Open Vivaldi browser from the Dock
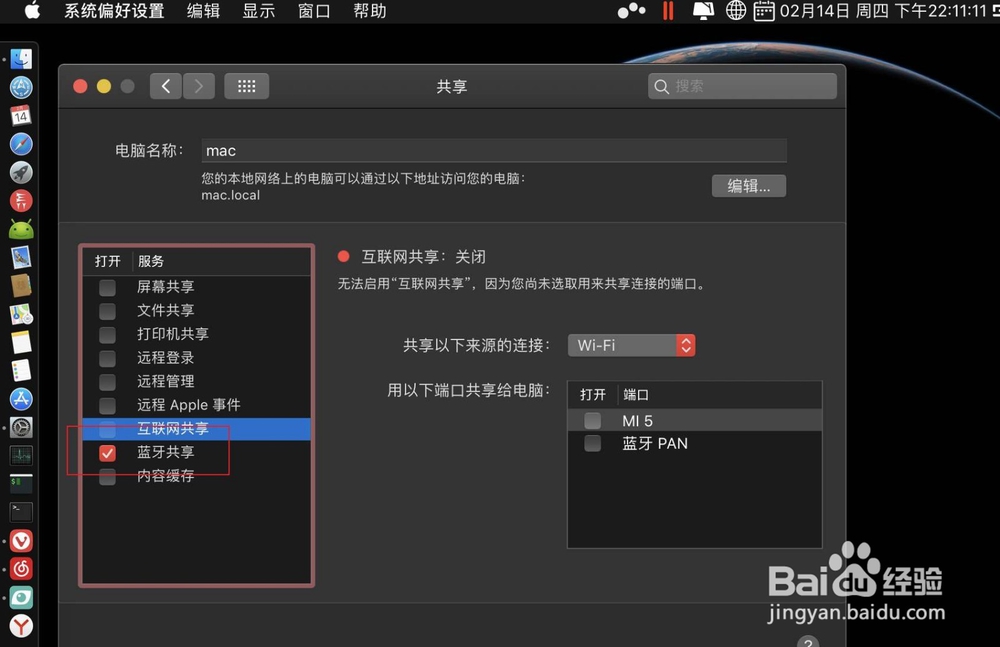This screenshot has height=647, width=1000. (21, 540)
